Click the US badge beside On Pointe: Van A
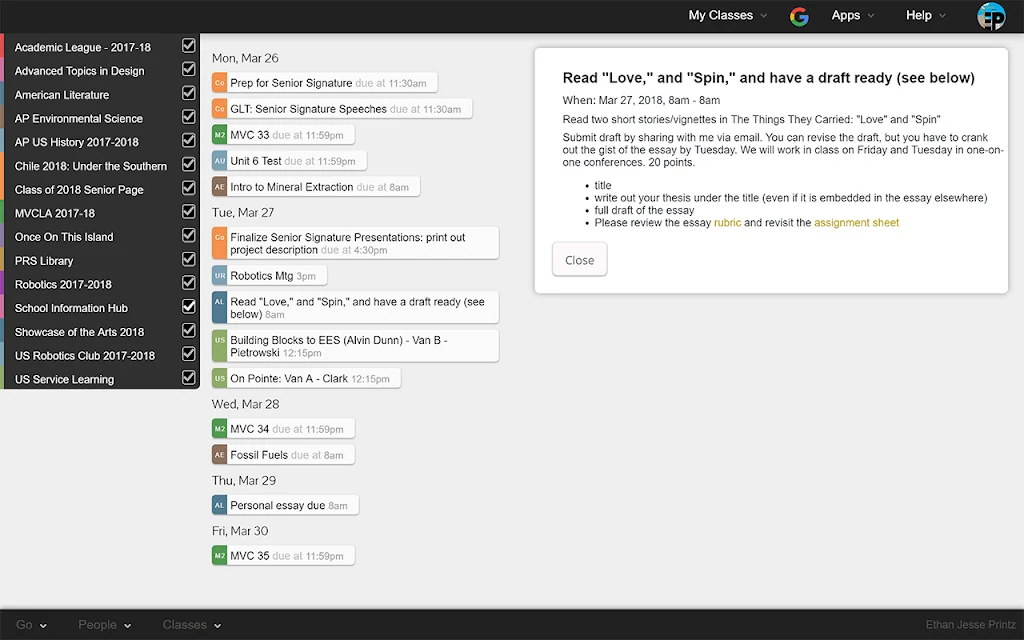This screenshot has width=1024, height=640. (x=219, y=378)
